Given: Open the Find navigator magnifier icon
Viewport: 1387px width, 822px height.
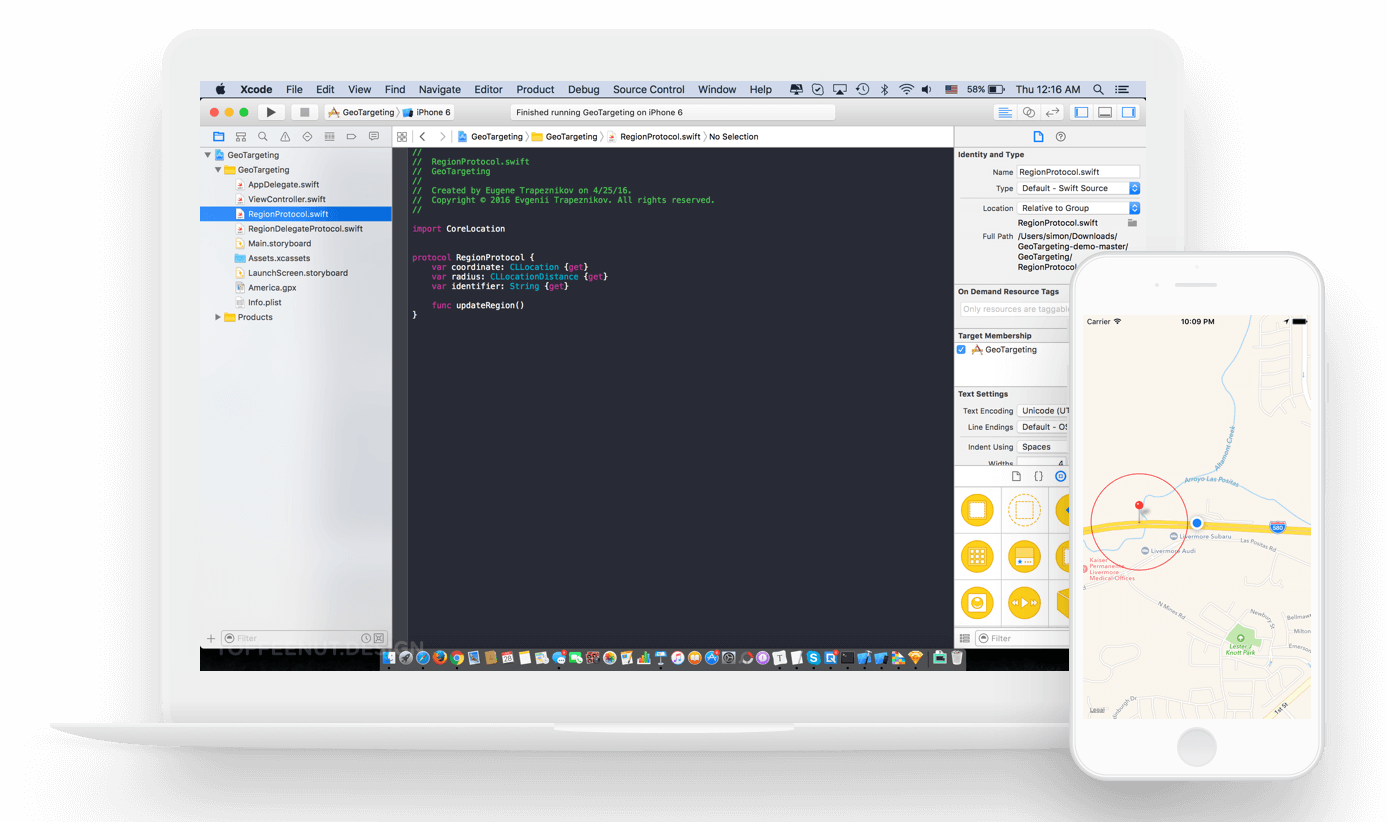Looking at the screenshot, I should tap(263, 137).
